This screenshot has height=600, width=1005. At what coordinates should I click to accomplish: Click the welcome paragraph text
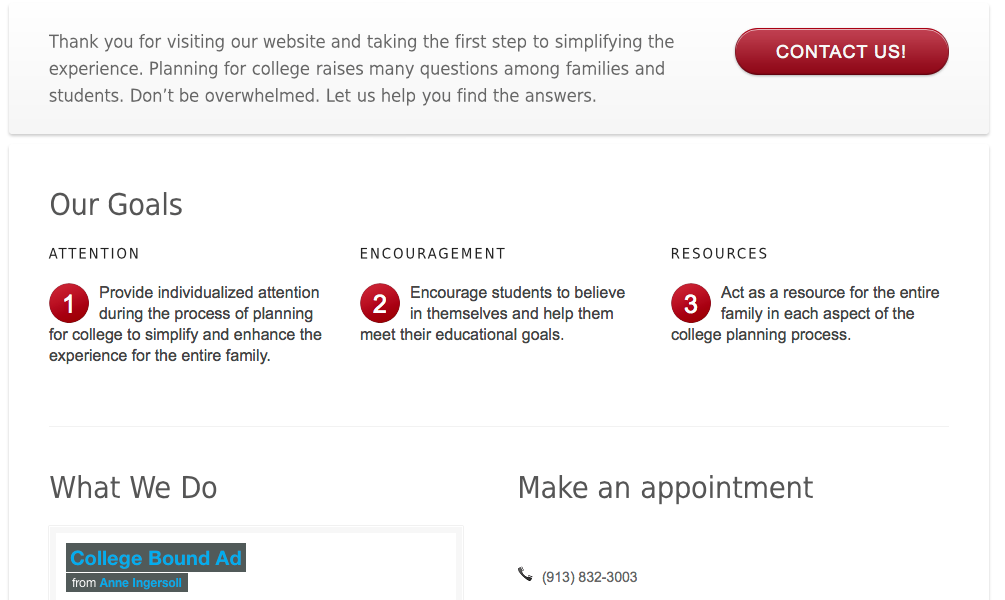click(x=361, y=69)
